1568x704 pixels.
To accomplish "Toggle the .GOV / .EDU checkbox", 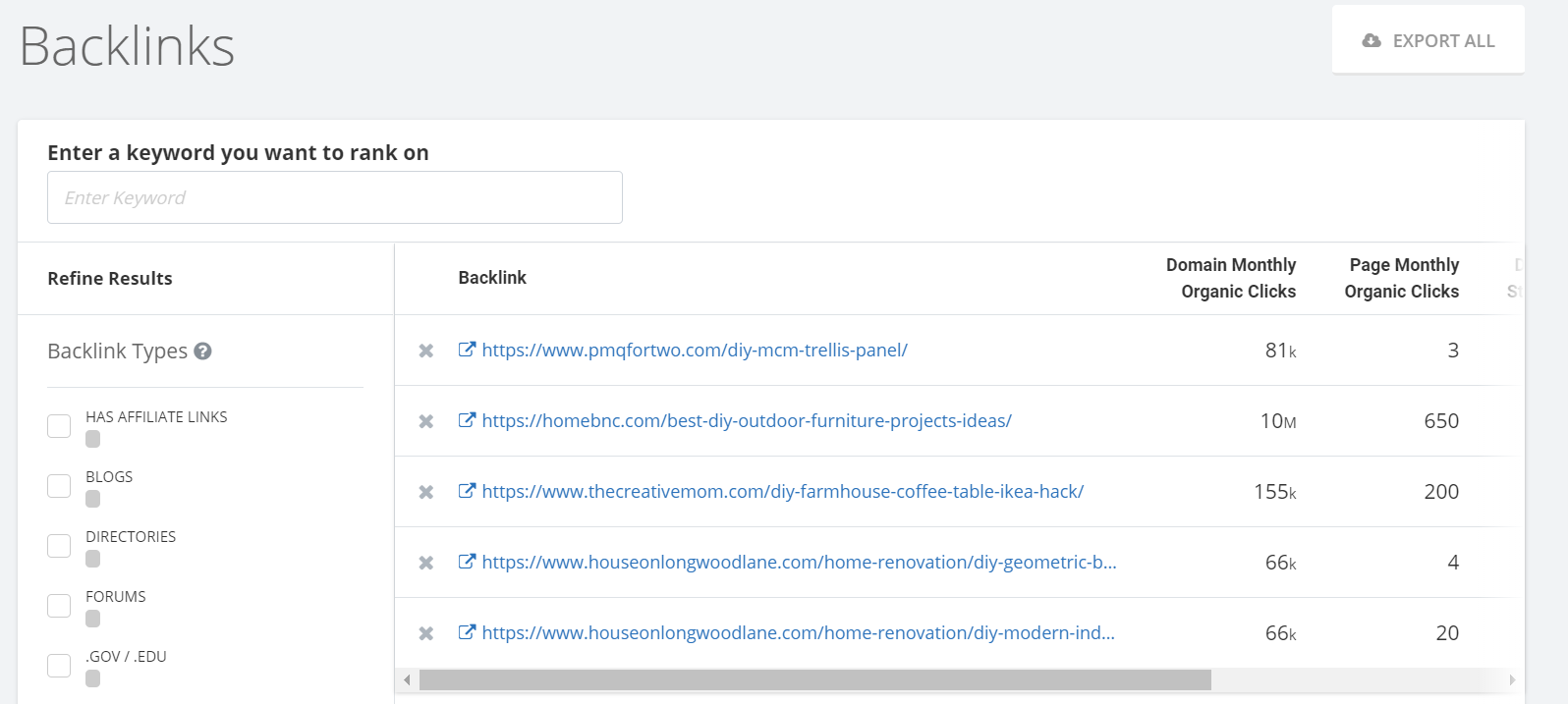I will tap(59, 666).
